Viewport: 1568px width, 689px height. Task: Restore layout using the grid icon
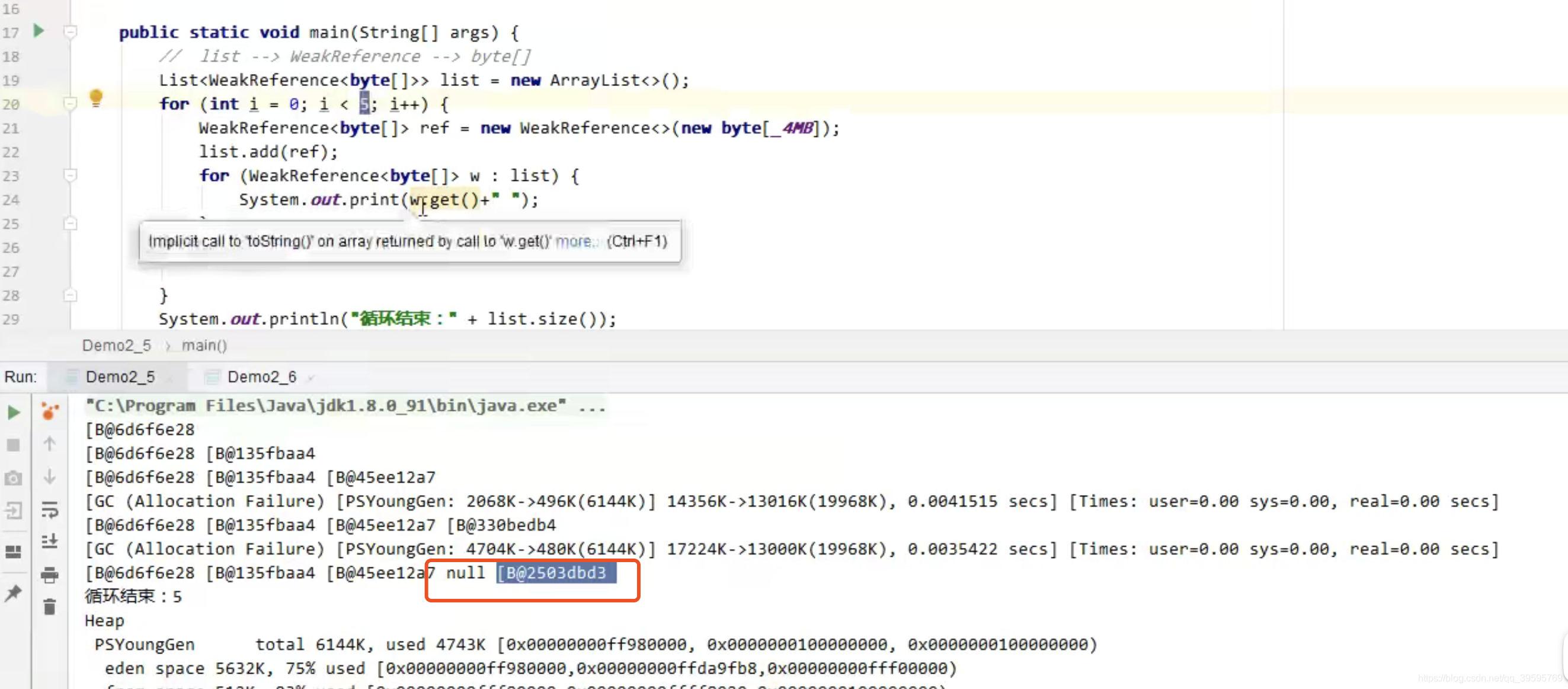(x=14, y=551)
